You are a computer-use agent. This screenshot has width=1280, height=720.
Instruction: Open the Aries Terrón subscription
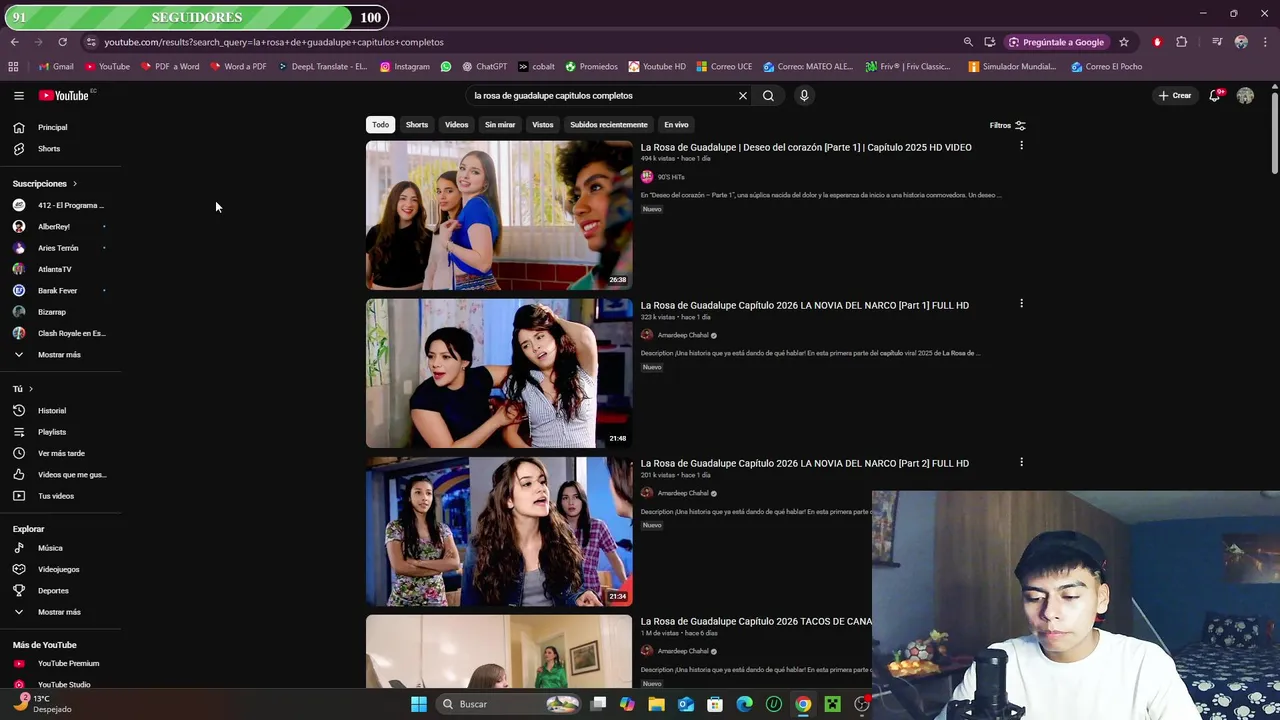(x=60, y=248)
